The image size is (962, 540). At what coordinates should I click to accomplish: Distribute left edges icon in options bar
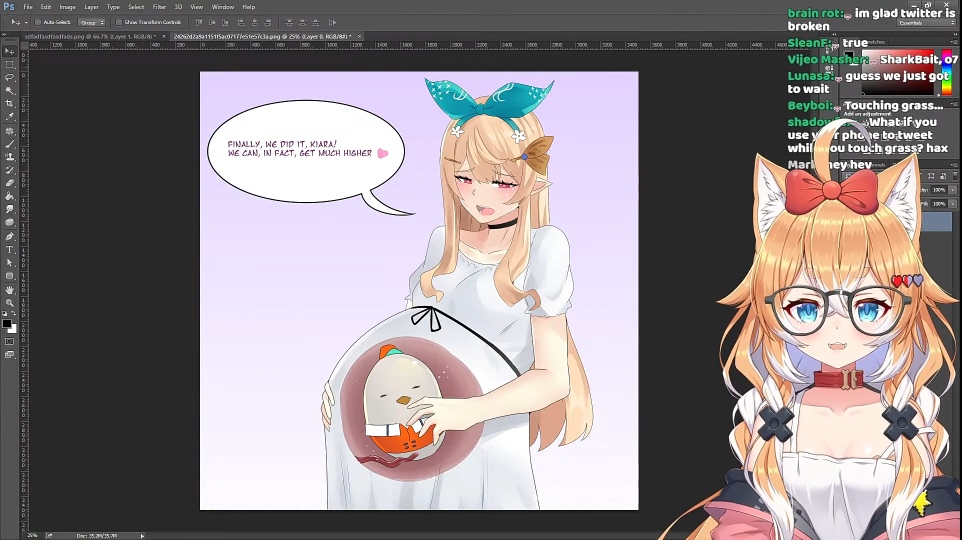(x=332, y=23)
